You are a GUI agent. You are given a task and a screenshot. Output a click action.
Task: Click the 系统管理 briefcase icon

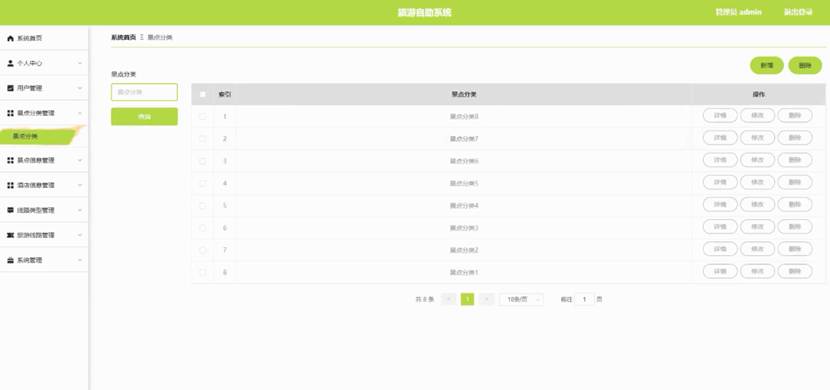coord(10,260)
